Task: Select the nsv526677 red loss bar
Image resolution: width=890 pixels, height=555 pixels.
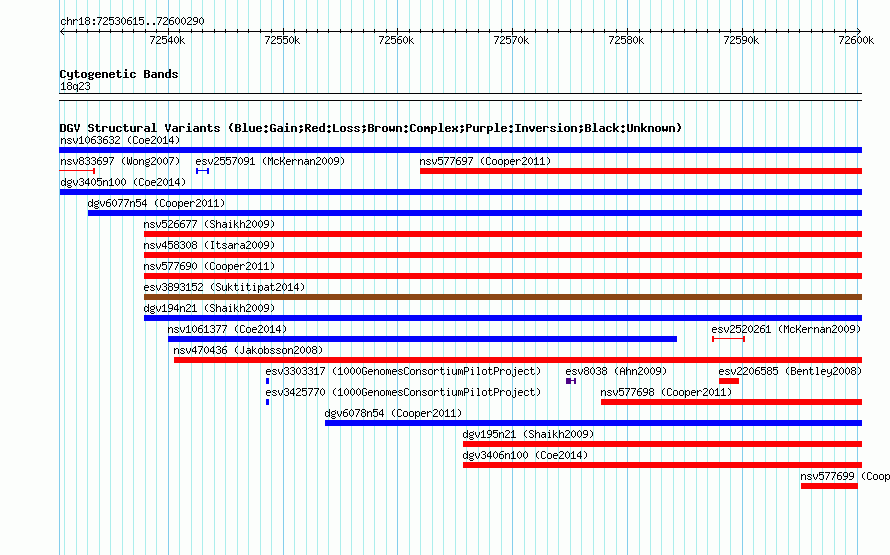Action: (x=503, y=234)
